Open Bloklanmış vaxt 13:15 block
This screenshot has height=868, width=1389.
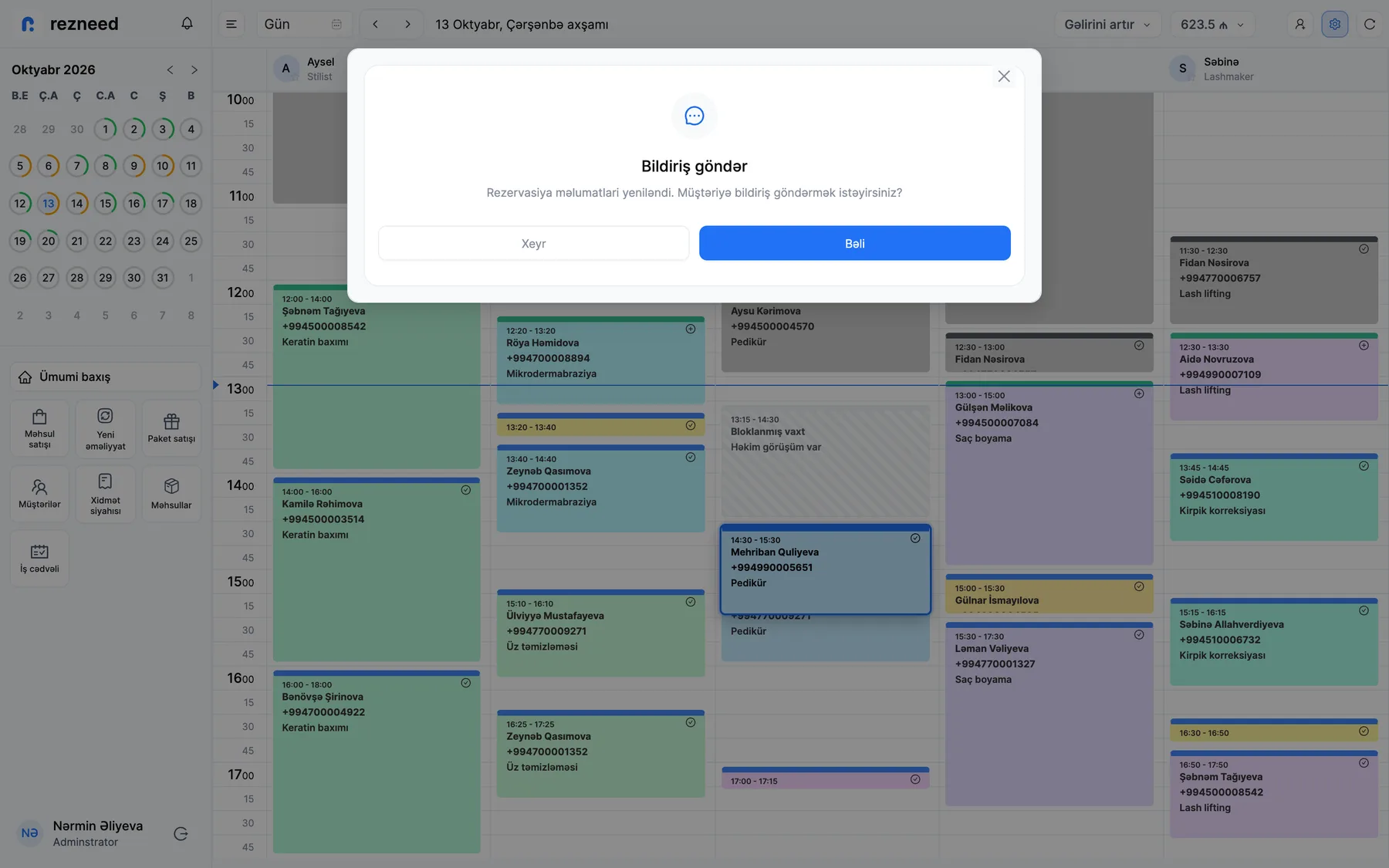coord(826,461)
